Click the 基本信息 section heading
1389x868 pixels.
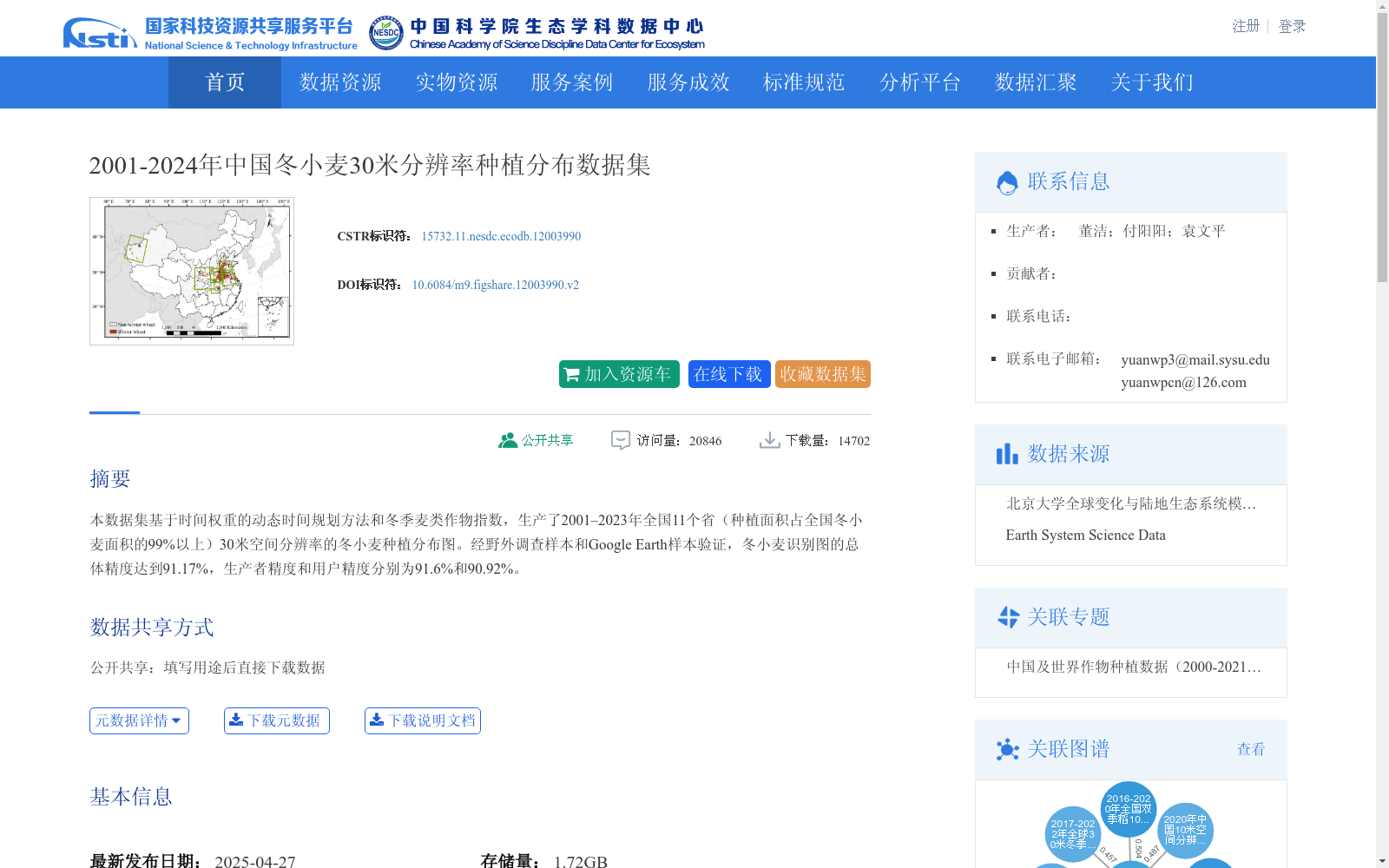pyautogui.click(x=131, y=796)
